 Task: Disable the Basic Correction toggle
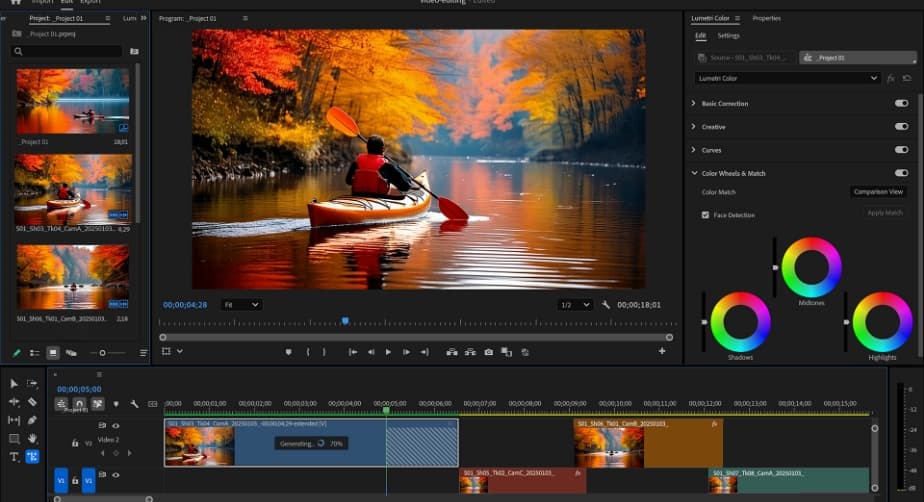pos(901,103)
